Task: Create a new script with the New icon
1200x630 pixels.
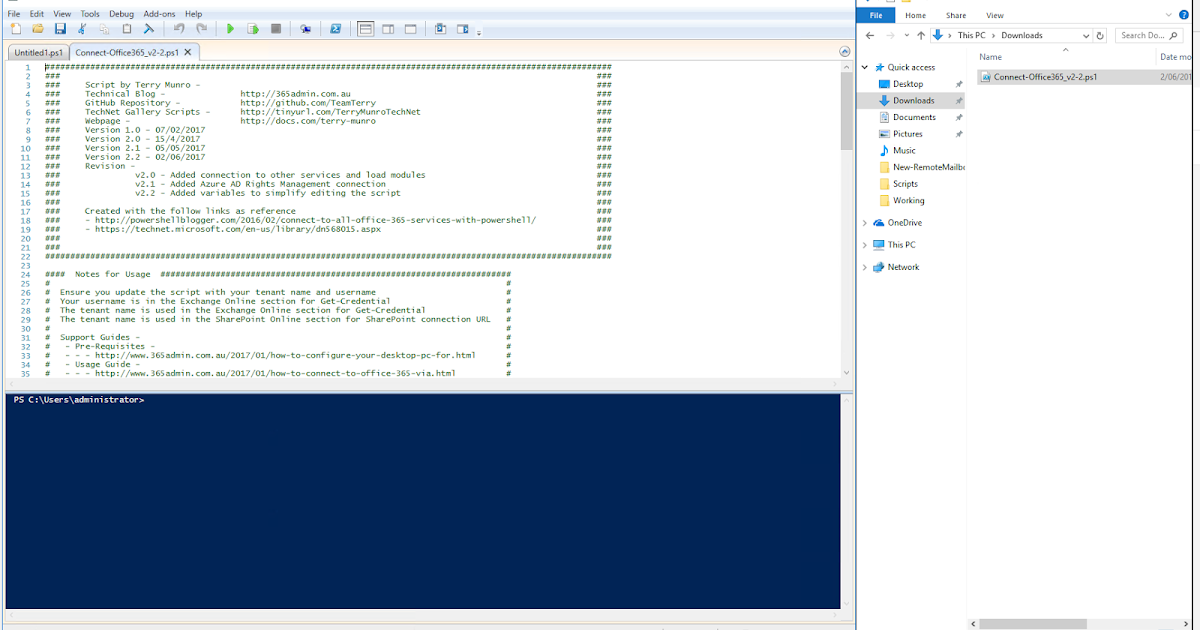Action: click(15, 29)
